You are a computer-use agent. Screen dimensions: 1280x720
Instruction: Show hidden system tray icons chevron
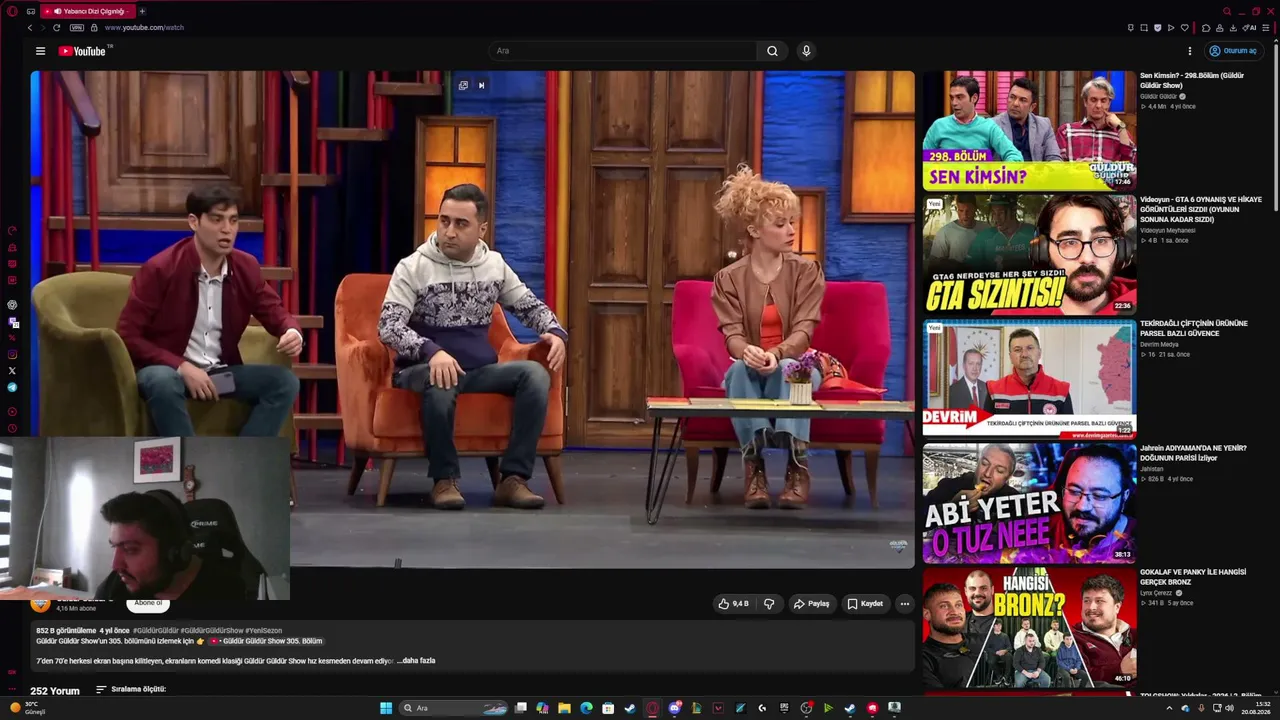pos(1169,708)
